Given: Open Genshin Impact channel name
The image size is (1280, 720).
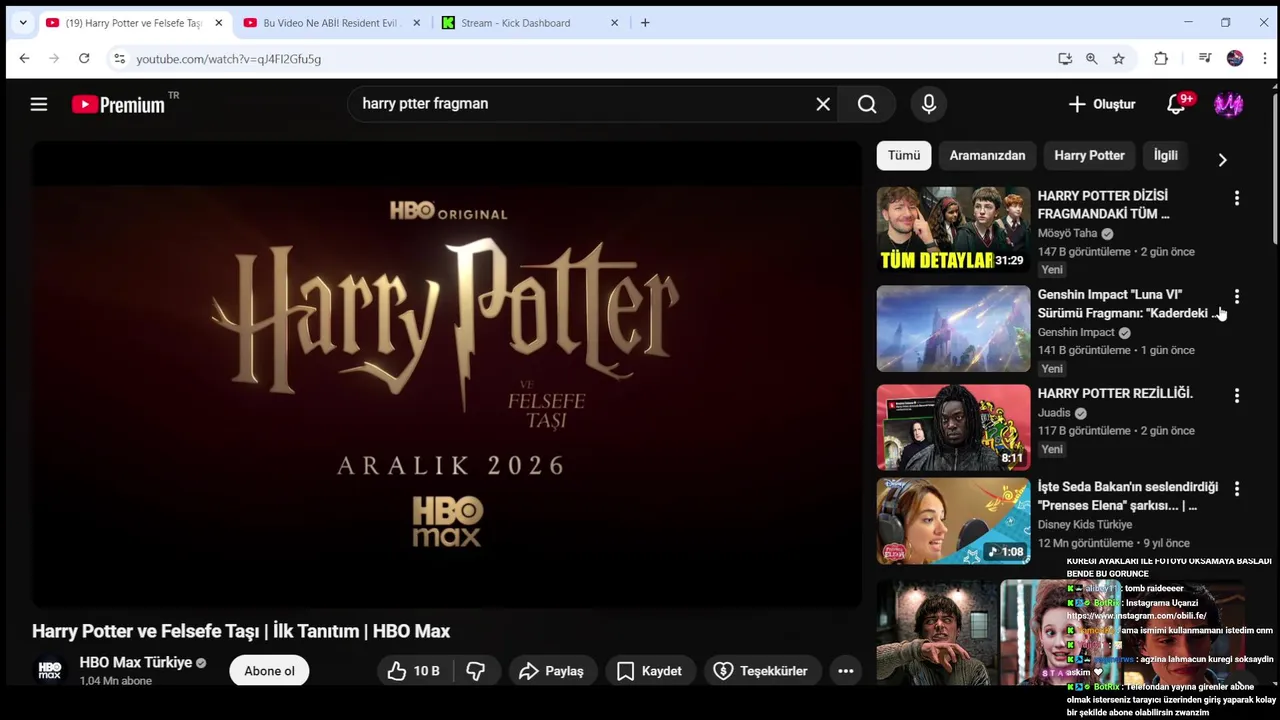Looking at the screenshot, I should coord(1076,332).
